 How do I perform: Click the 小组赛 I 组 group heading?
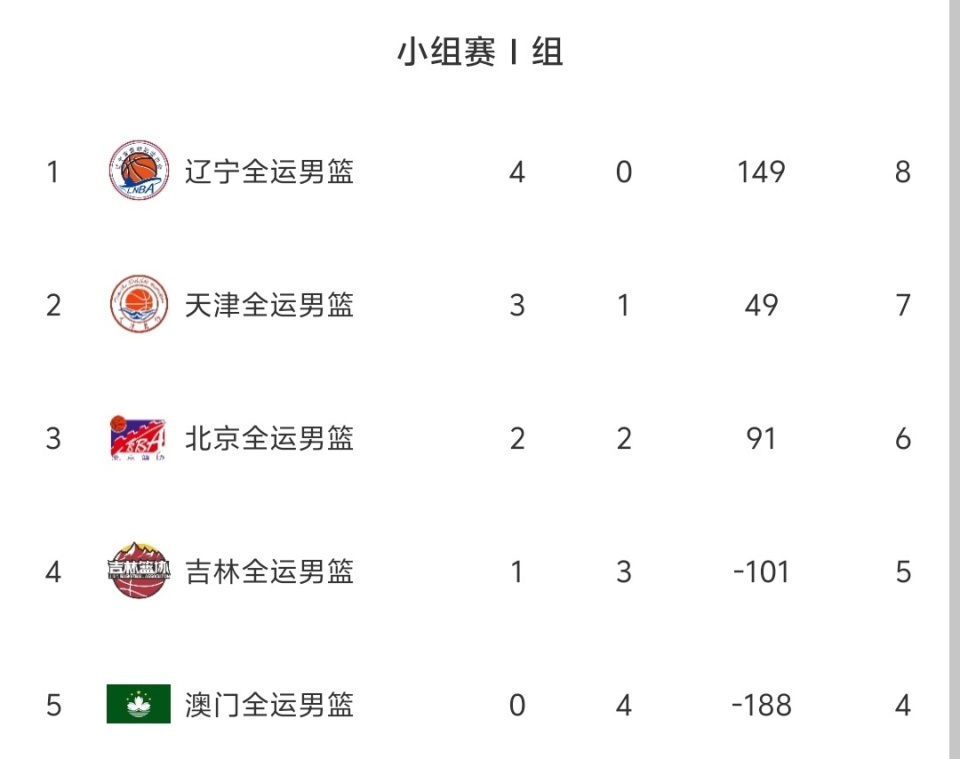tap(480, 52)
